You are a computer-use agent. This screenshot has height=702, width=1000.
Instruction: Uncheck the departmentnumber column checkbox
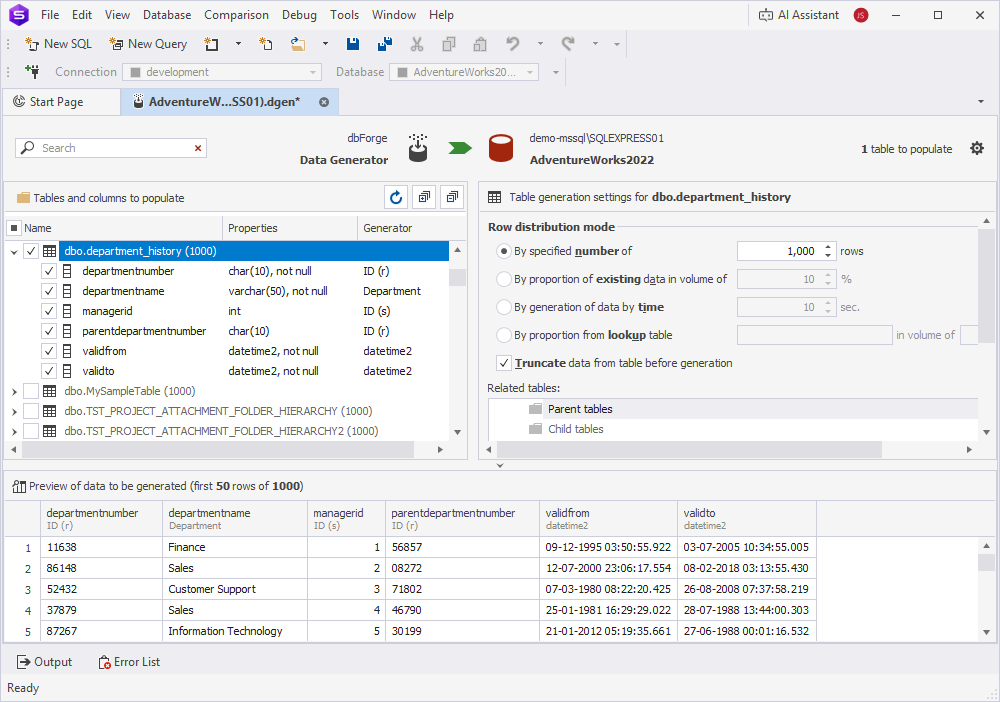tap(49, 271)
